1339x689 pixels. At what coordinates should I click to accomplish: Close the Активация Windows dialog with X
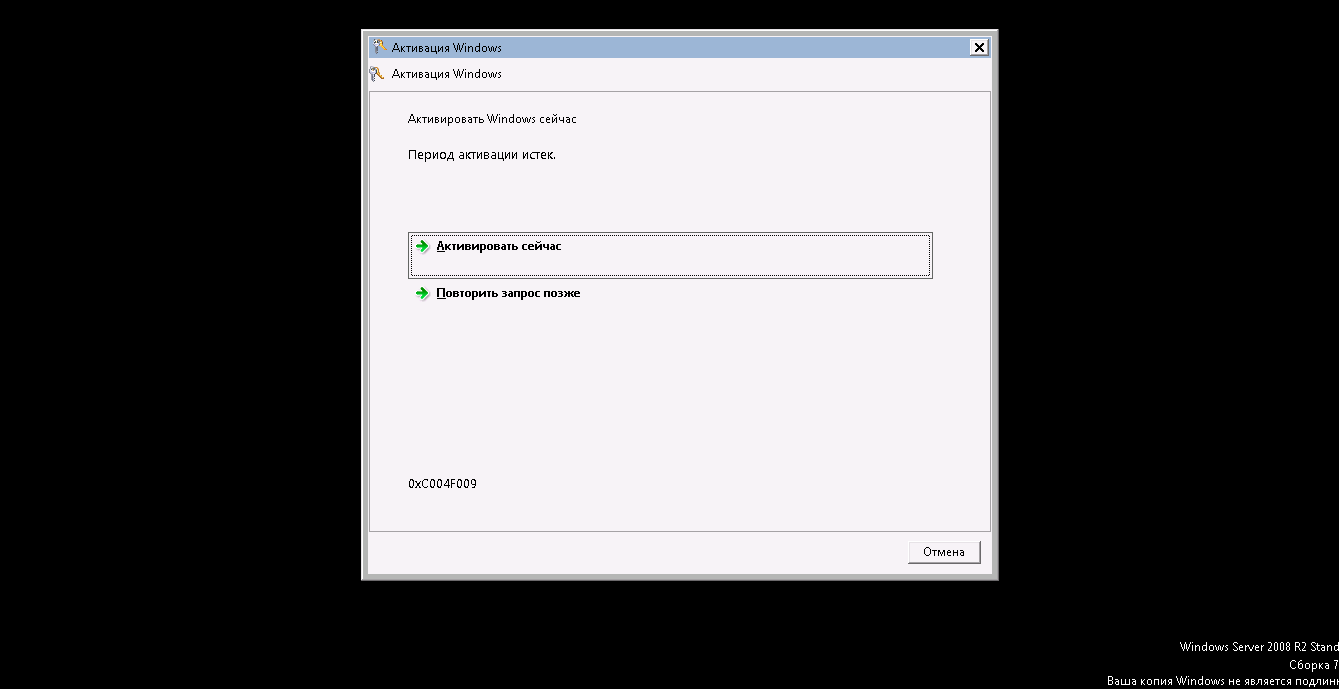pyautogui.click(x=979, y=47)
